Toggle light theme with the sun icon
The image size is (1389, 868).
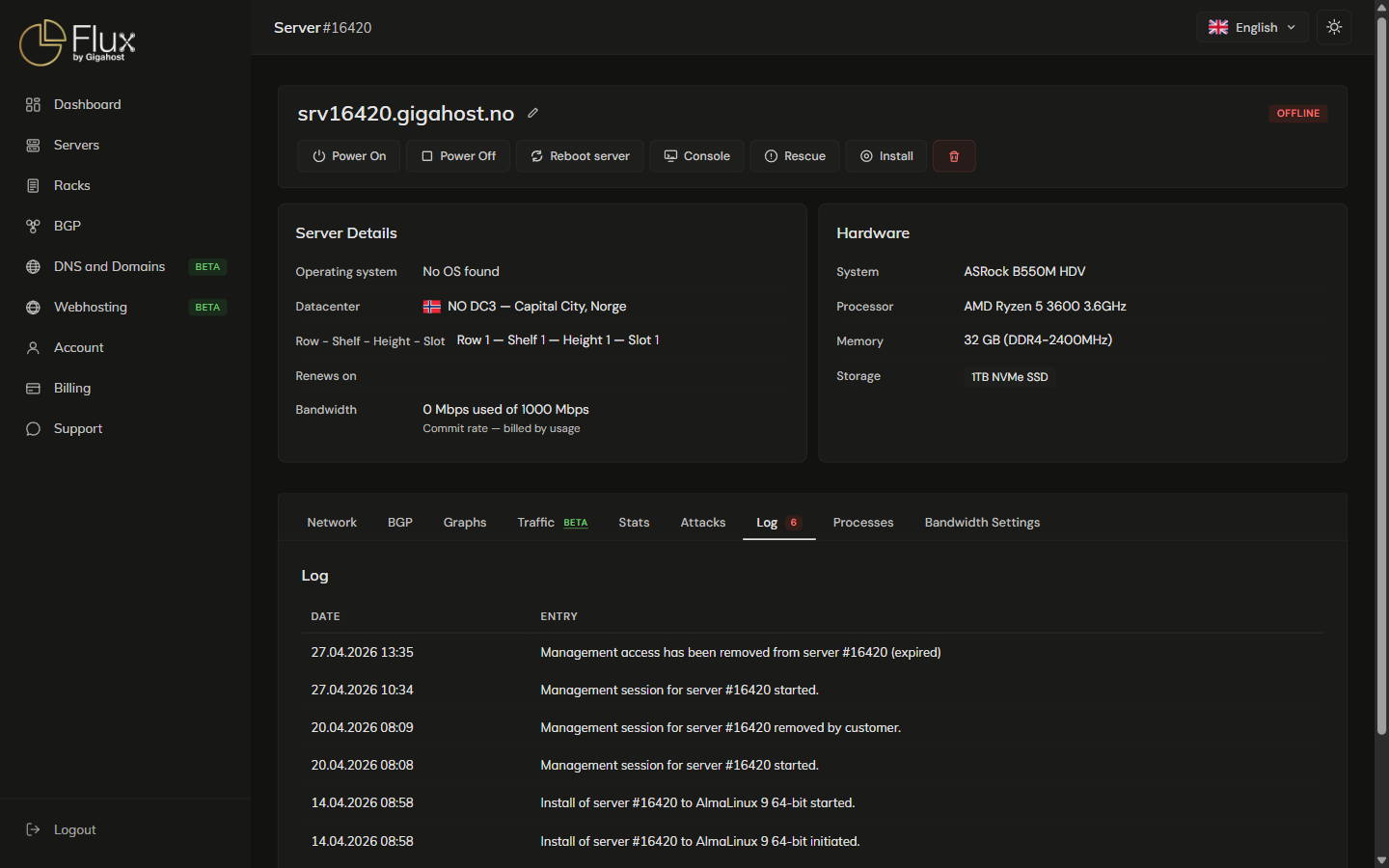pos(1334,27)
